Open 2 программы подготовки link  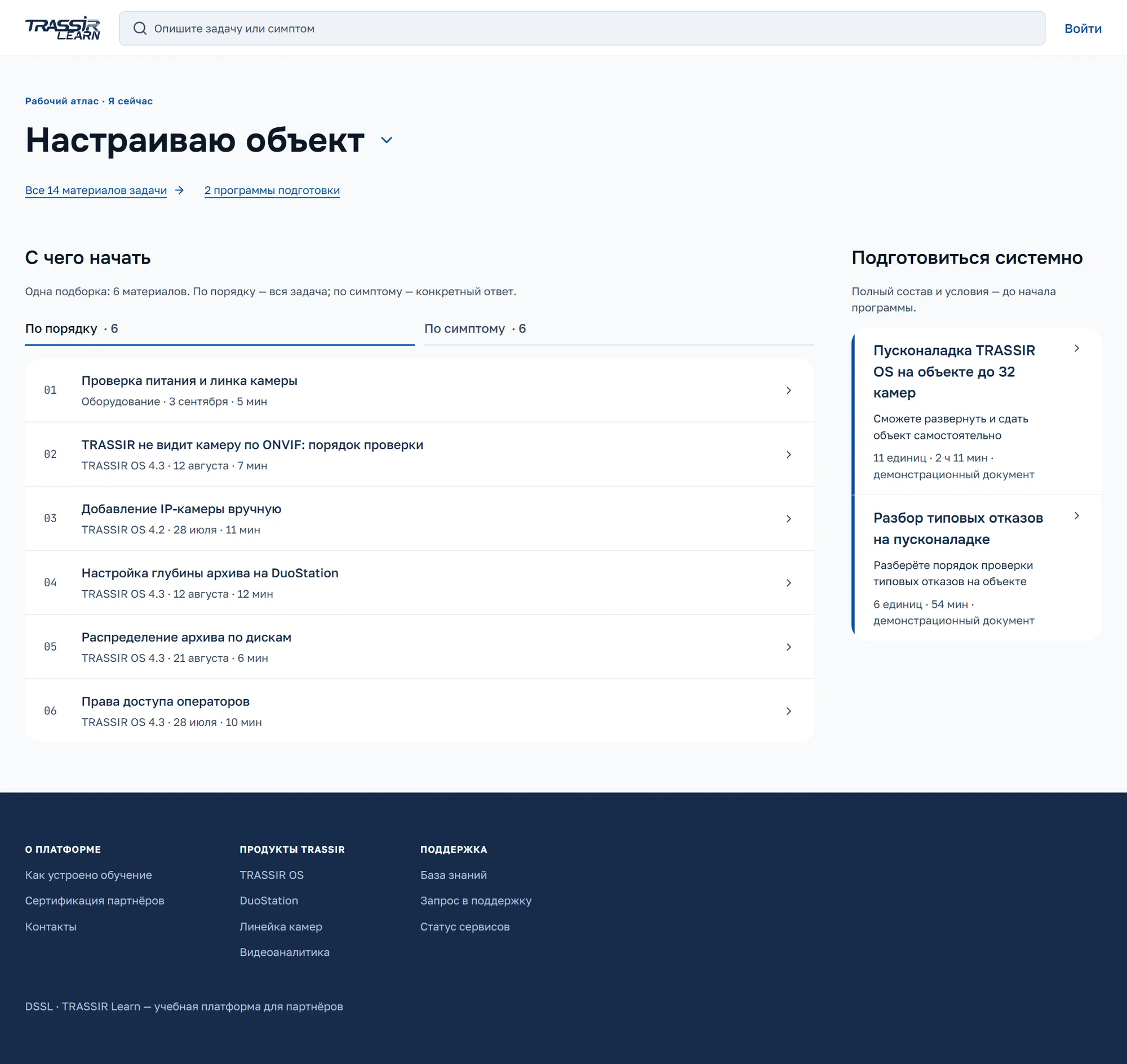tap(272, 190)
